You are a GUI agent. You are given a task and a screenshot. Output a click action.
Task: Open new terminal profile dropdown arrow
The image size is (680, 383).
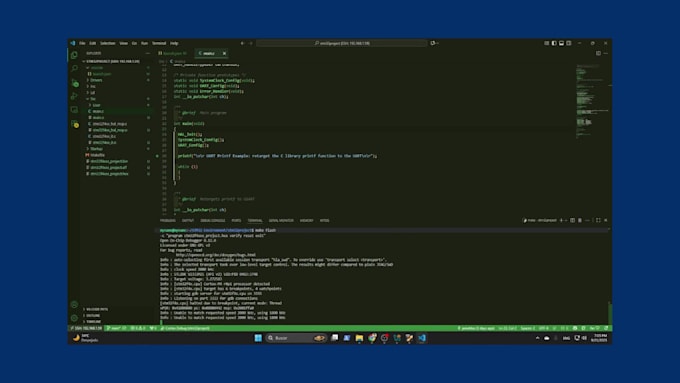pos(566,220)
